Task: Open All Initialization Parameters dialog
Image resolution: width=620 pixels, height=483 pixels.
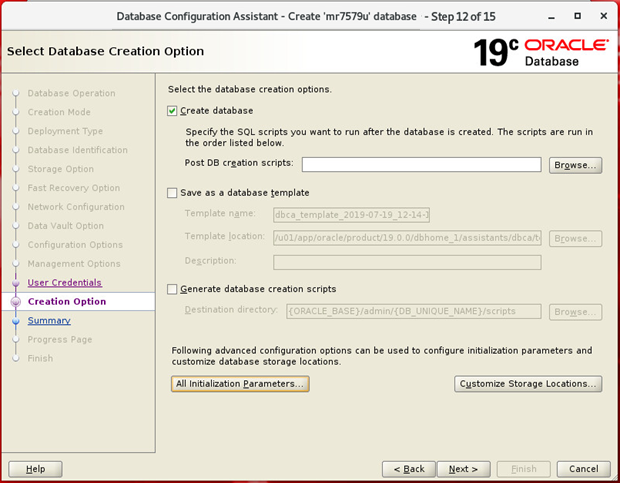Action: 240,384
